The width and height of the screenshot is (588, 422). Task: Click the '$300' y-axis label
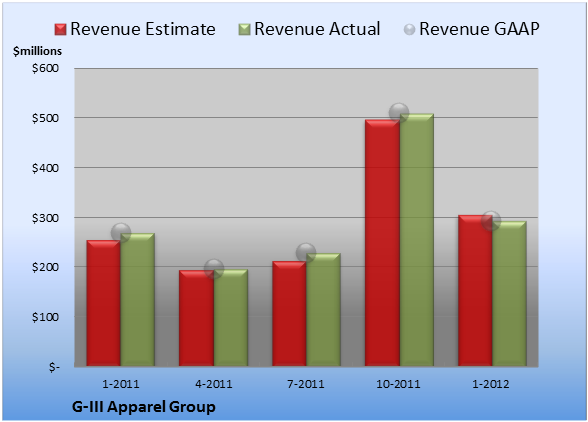point(45,218)
